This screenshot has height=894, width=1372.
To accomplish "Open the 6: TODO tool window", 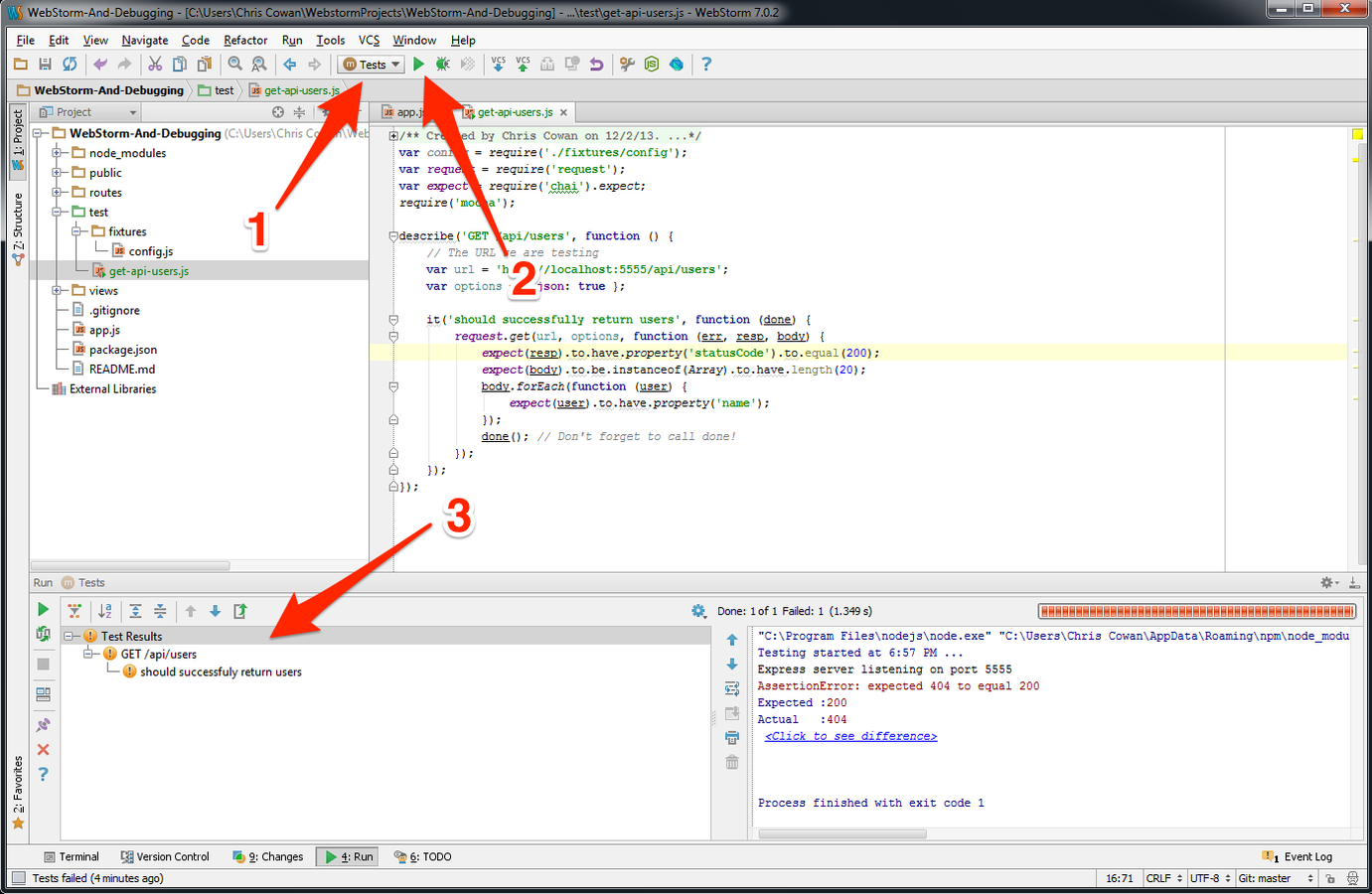I will click(x=422, y=856).
